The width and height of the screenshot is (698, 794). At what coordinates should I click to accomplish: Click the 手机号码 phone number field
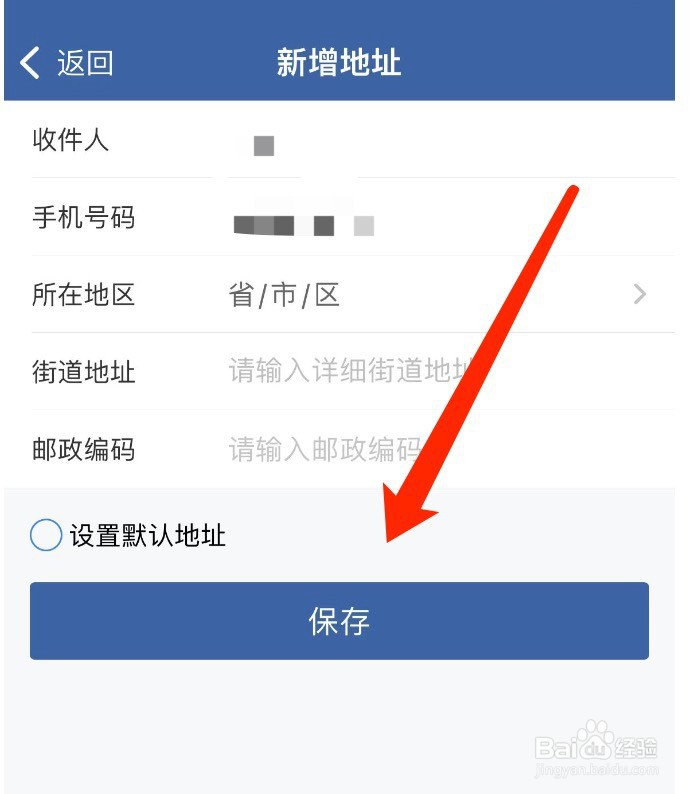pyautogui.click(x=451, y=219)
